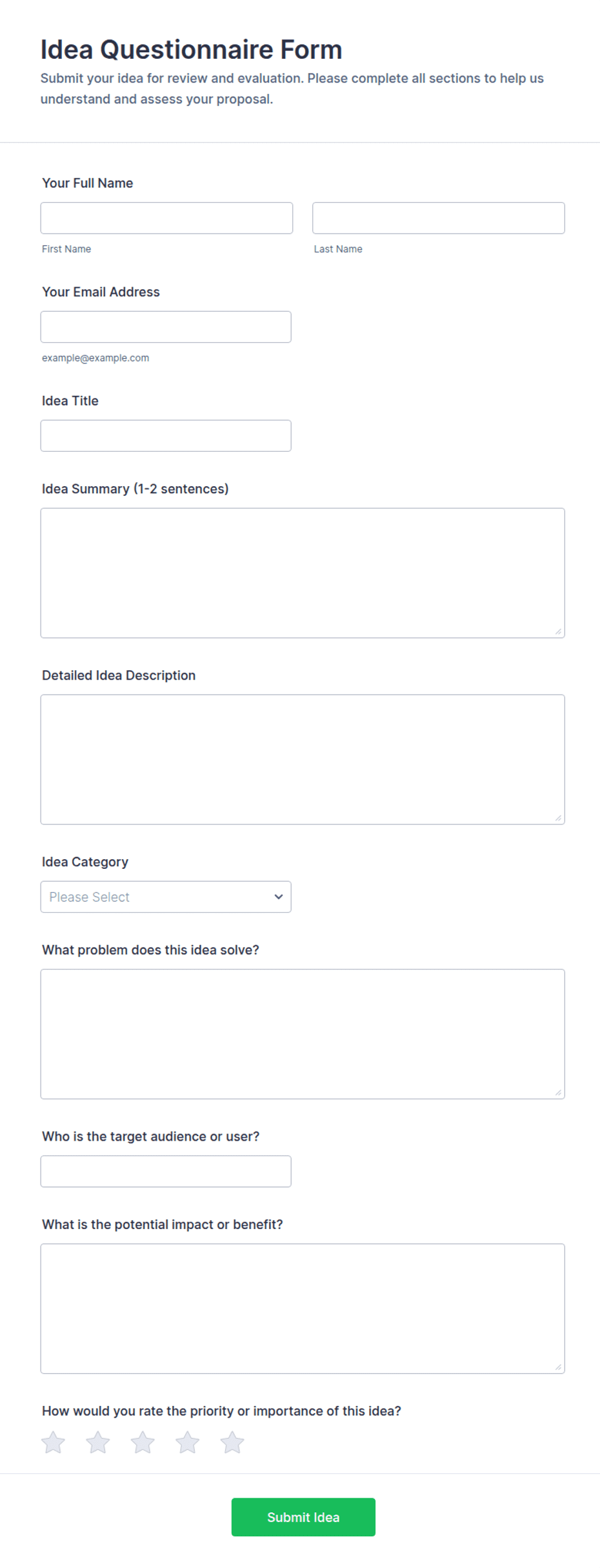Give the idea five stars

(x=232, y=1442)
